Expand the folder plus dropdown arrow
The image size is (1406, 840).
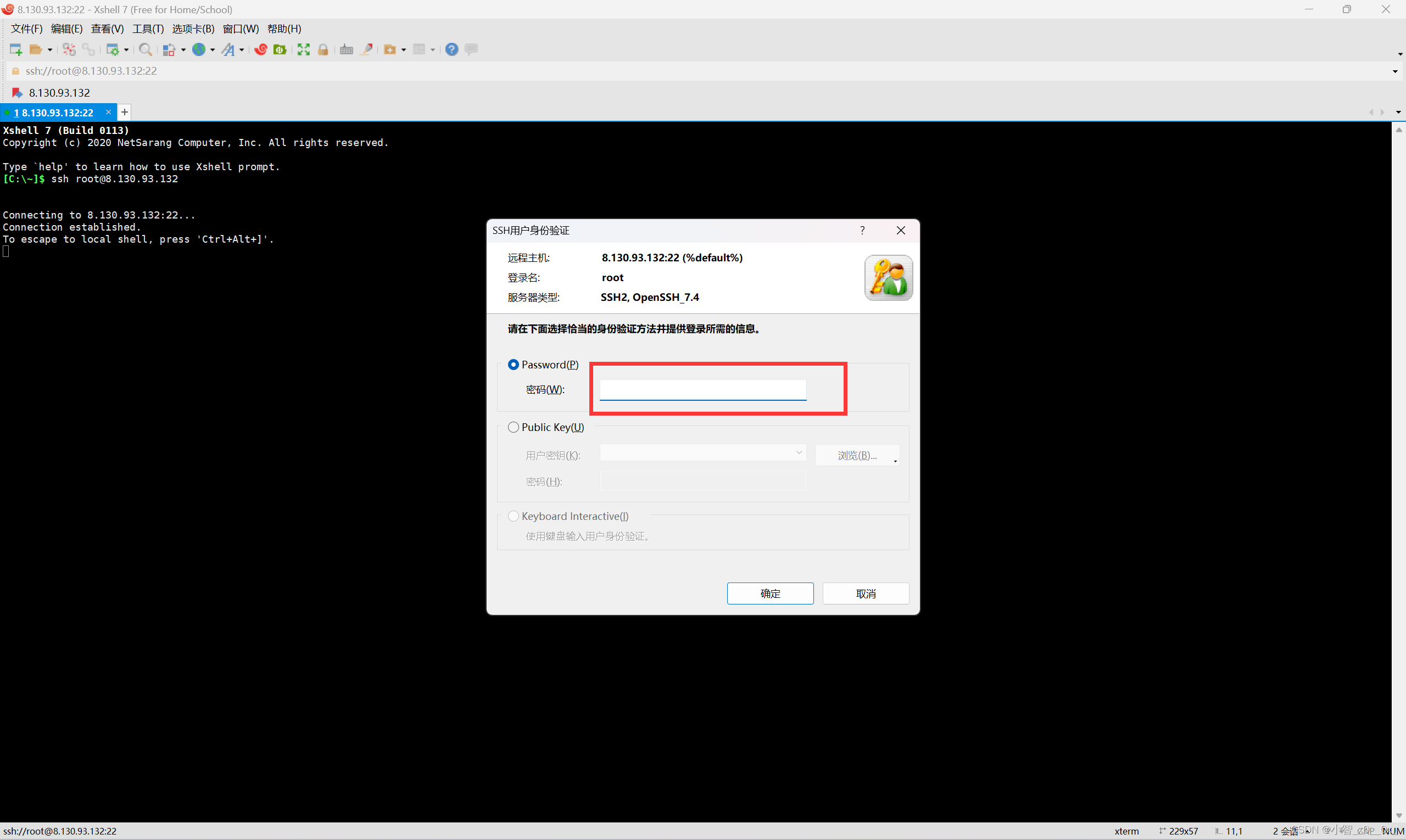[x=404, y=50]
